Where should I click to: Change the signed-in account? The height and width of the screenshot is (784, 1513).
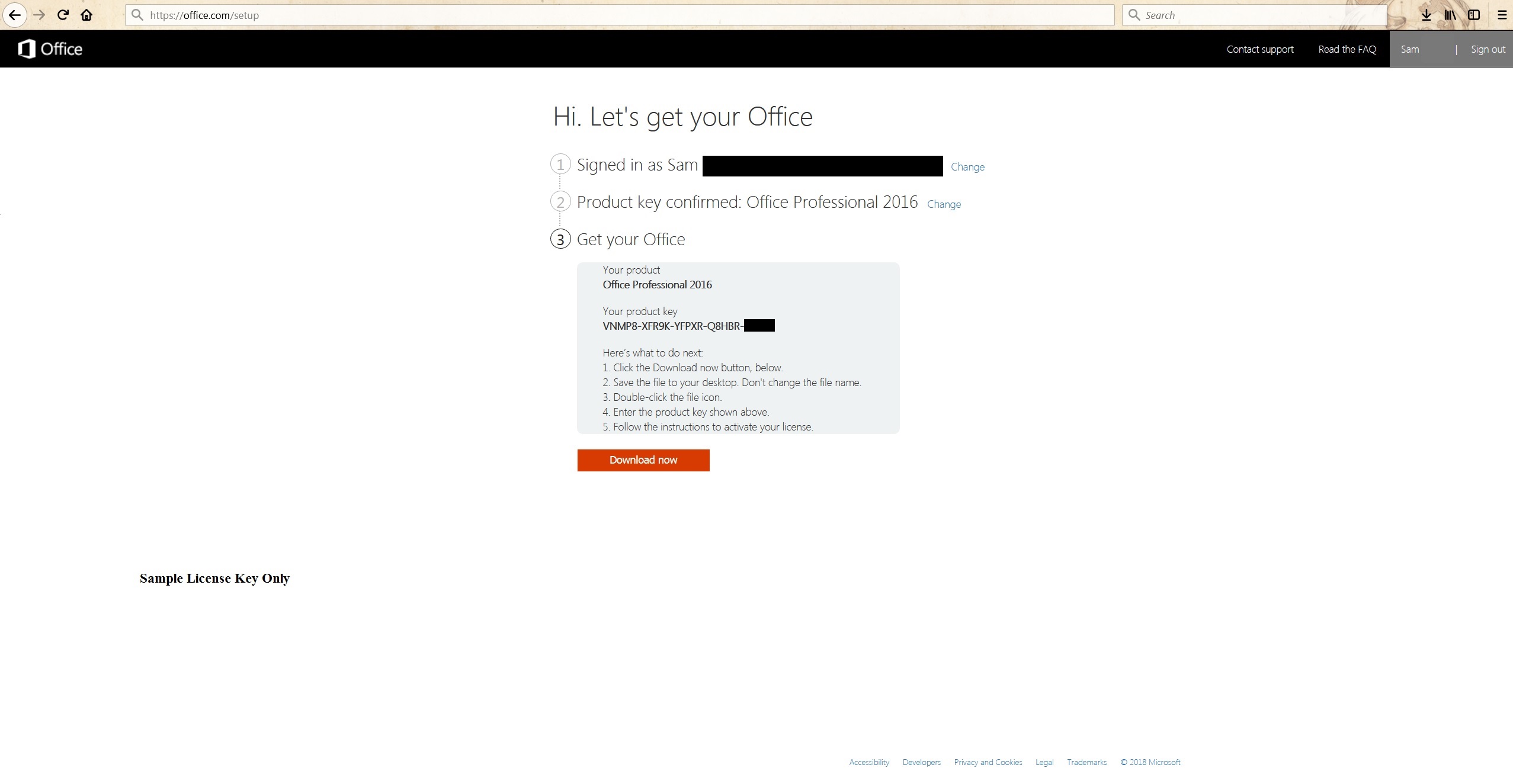pos(967,167)
